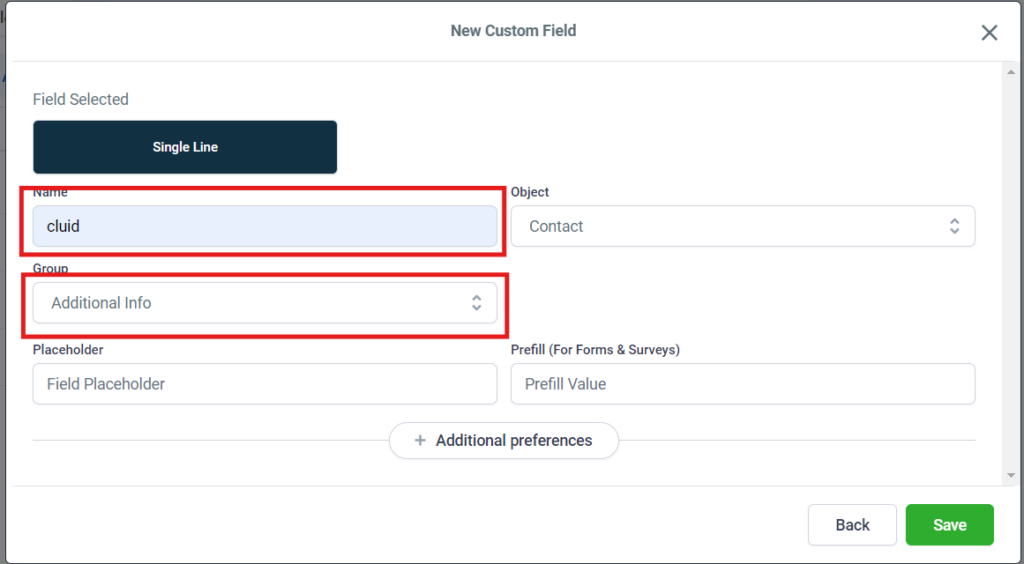Click the plus icon beside Additional preferences
Viewport: 1024px width, 564px height.
point(420,441)
